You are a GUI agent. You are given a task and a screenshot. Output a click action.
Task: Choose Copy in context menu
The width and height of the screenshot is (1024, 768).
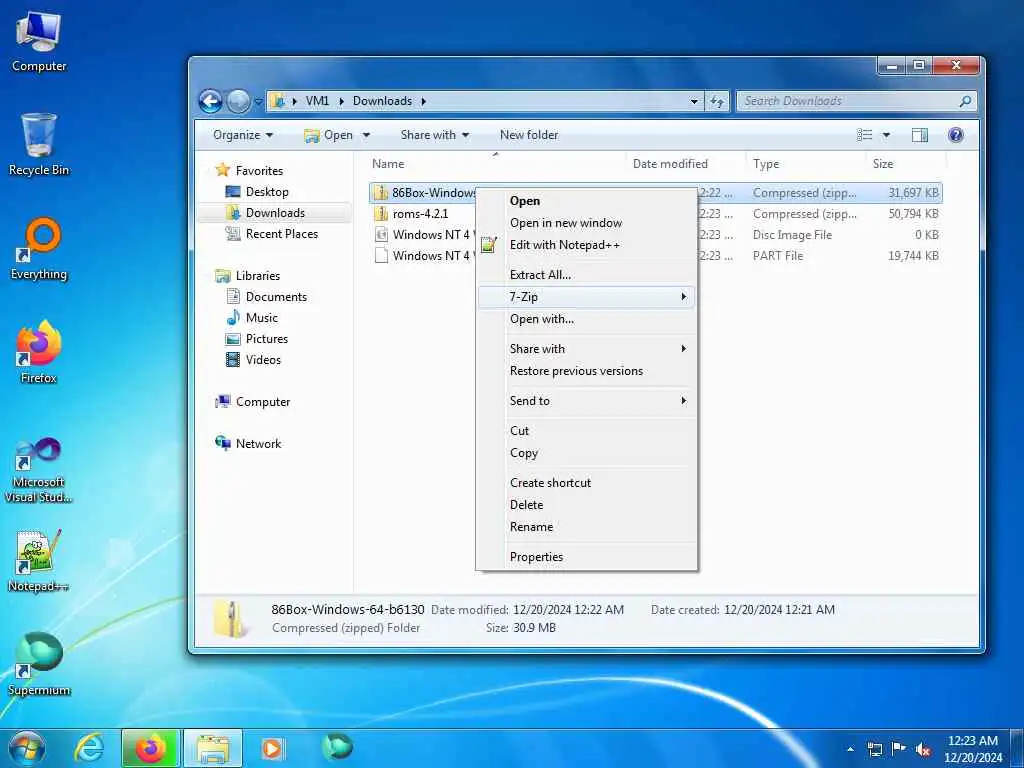(x=586, y=453)
